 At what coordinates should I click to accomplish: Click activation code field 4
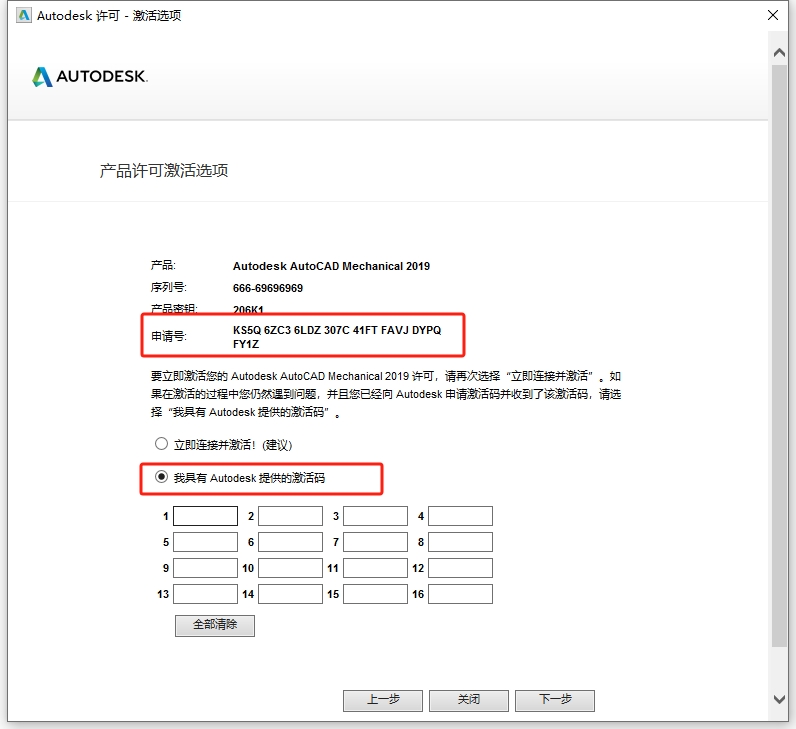coord(460,516)
